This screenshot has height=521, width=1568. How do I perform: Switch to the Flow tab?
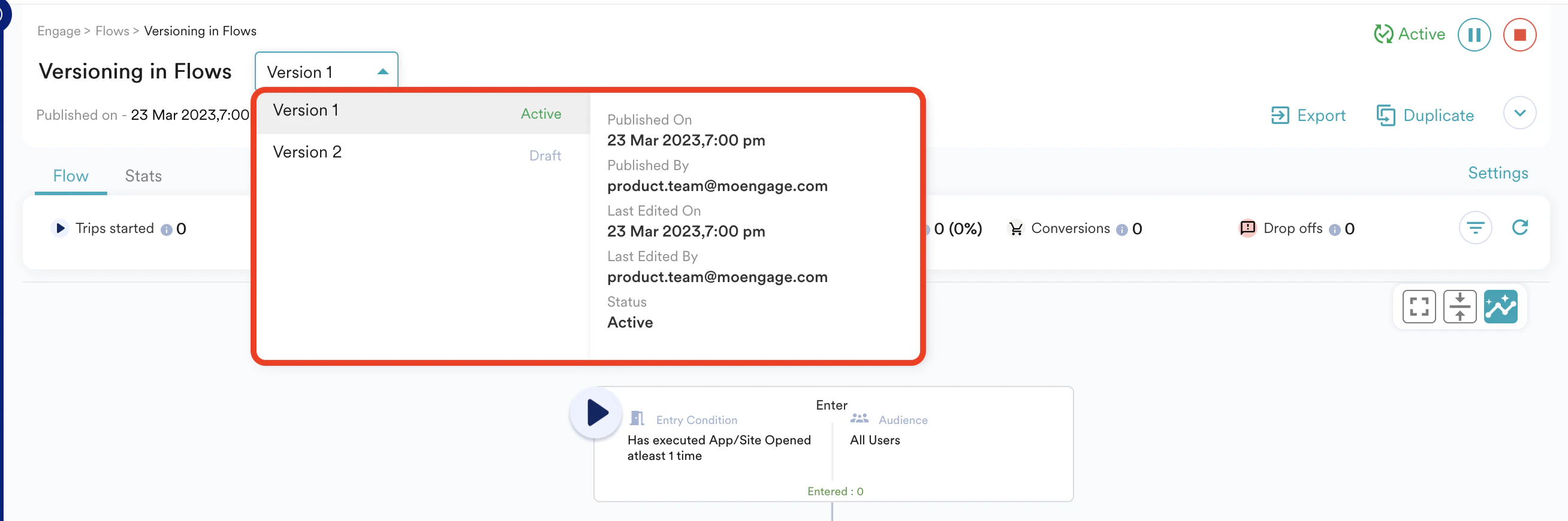coord(71,176)
